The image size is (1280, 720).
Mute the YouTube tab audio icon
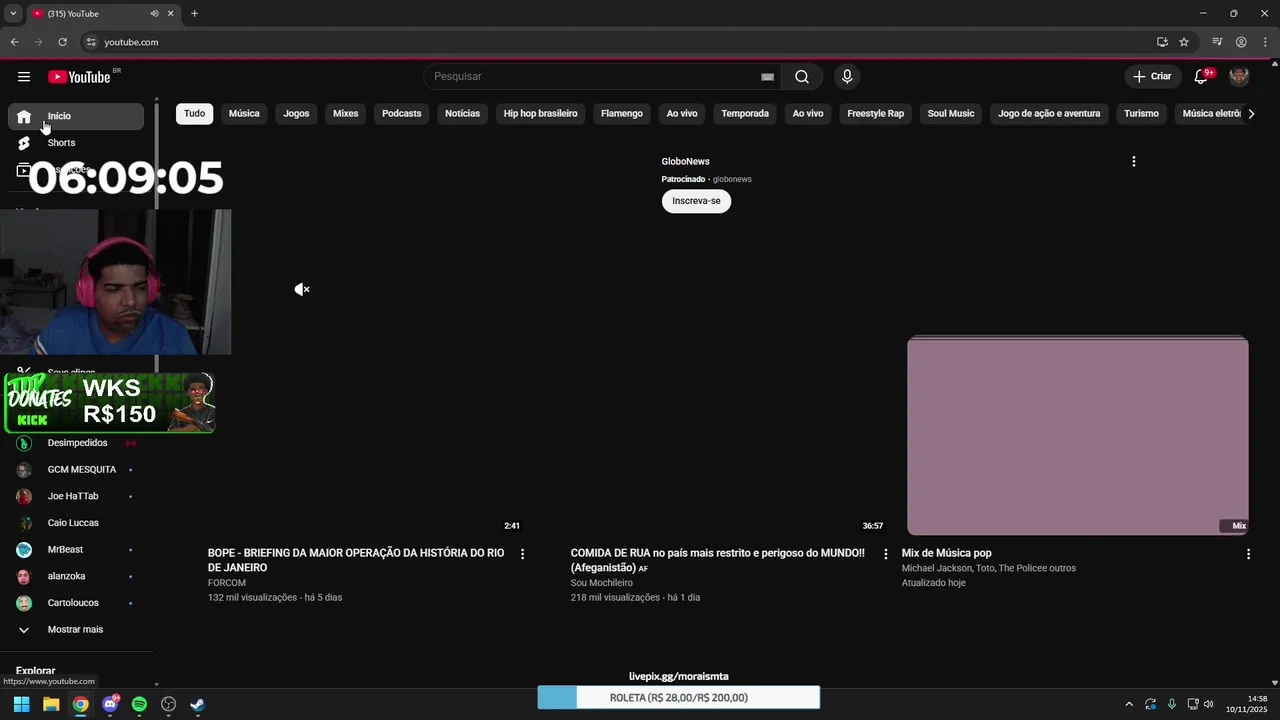[154, 14]
